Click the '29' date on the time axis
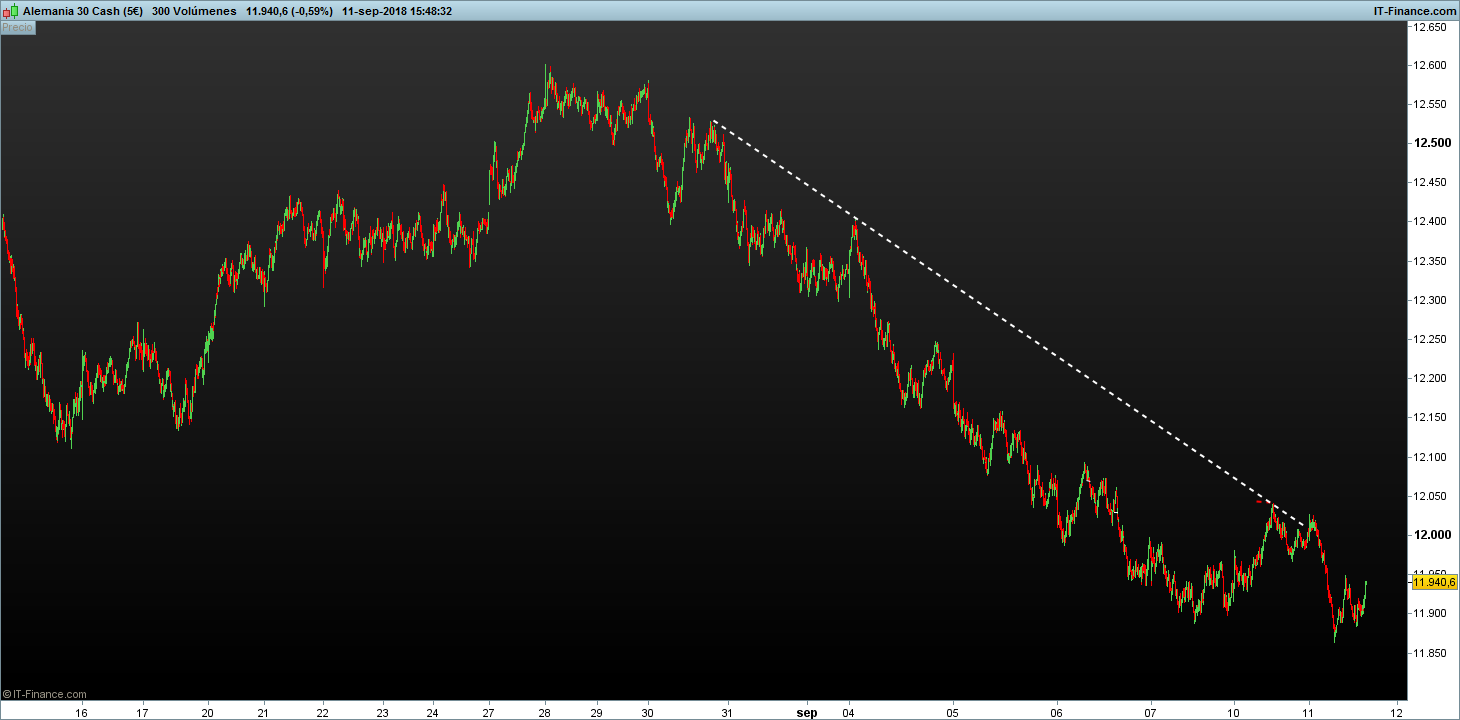 pyautogui.click(x=596, y=713)
